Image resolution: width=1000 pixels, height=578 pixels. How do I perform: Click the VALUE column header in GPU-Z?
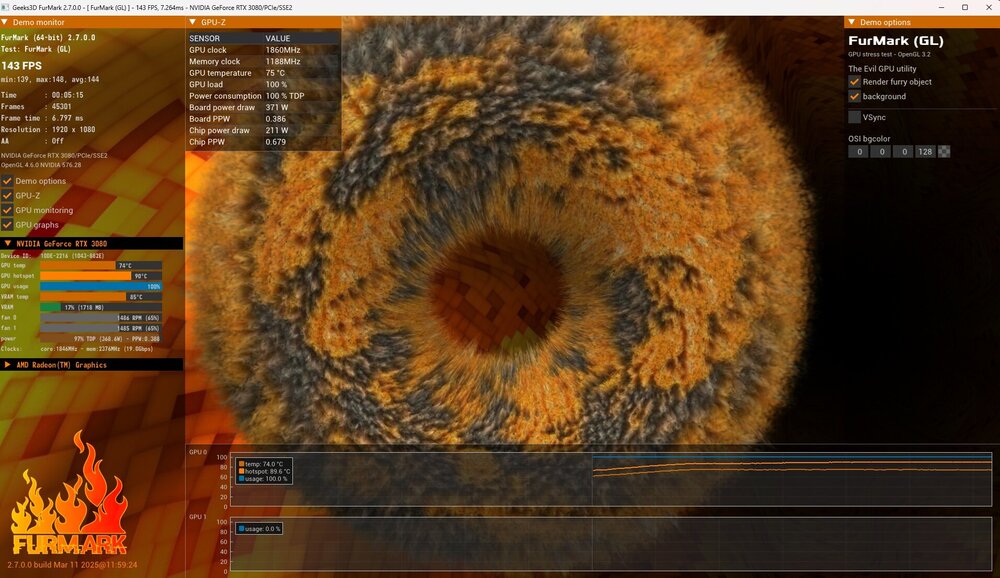click(x=278, y=38)
